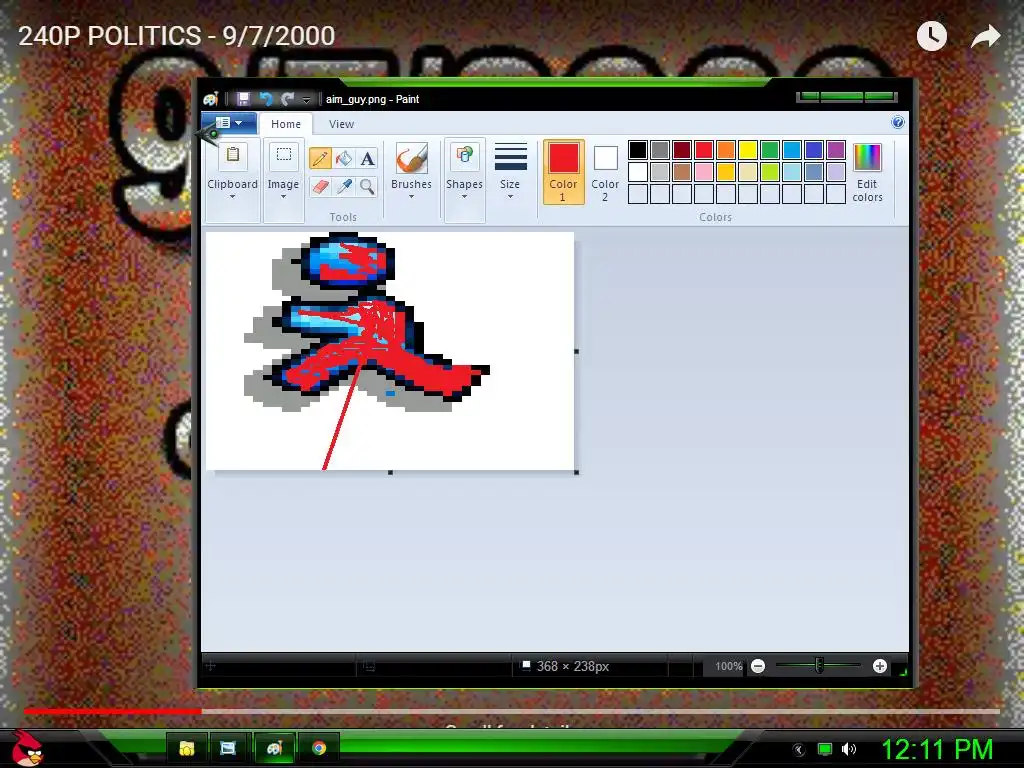This screenshot has width=1024, height=768.
Task: Click the Paint app icon in title bar
Action: [x=210, y=99]
